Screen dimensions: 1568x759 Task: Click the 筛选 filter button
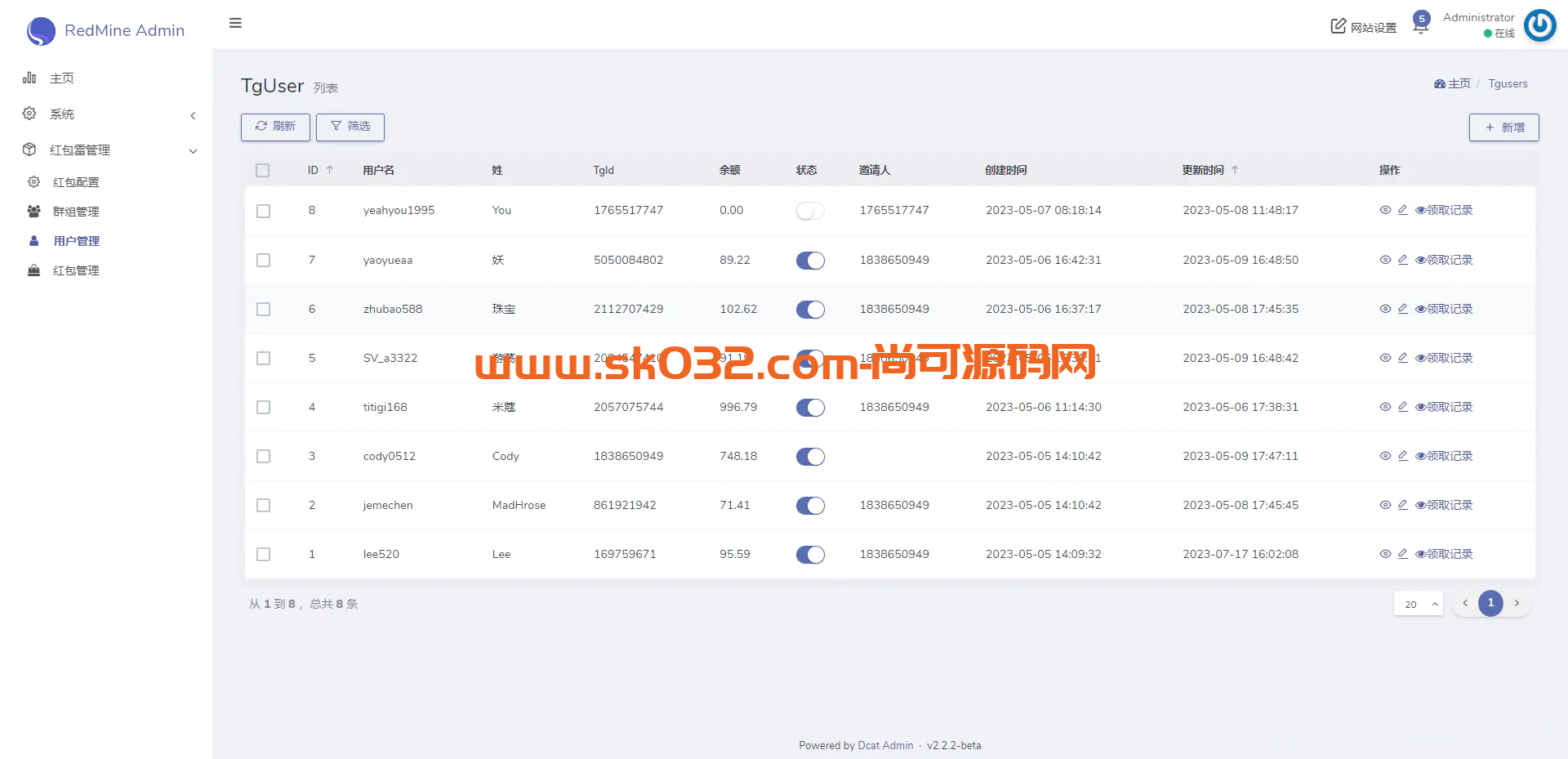[x=350, y=127]
